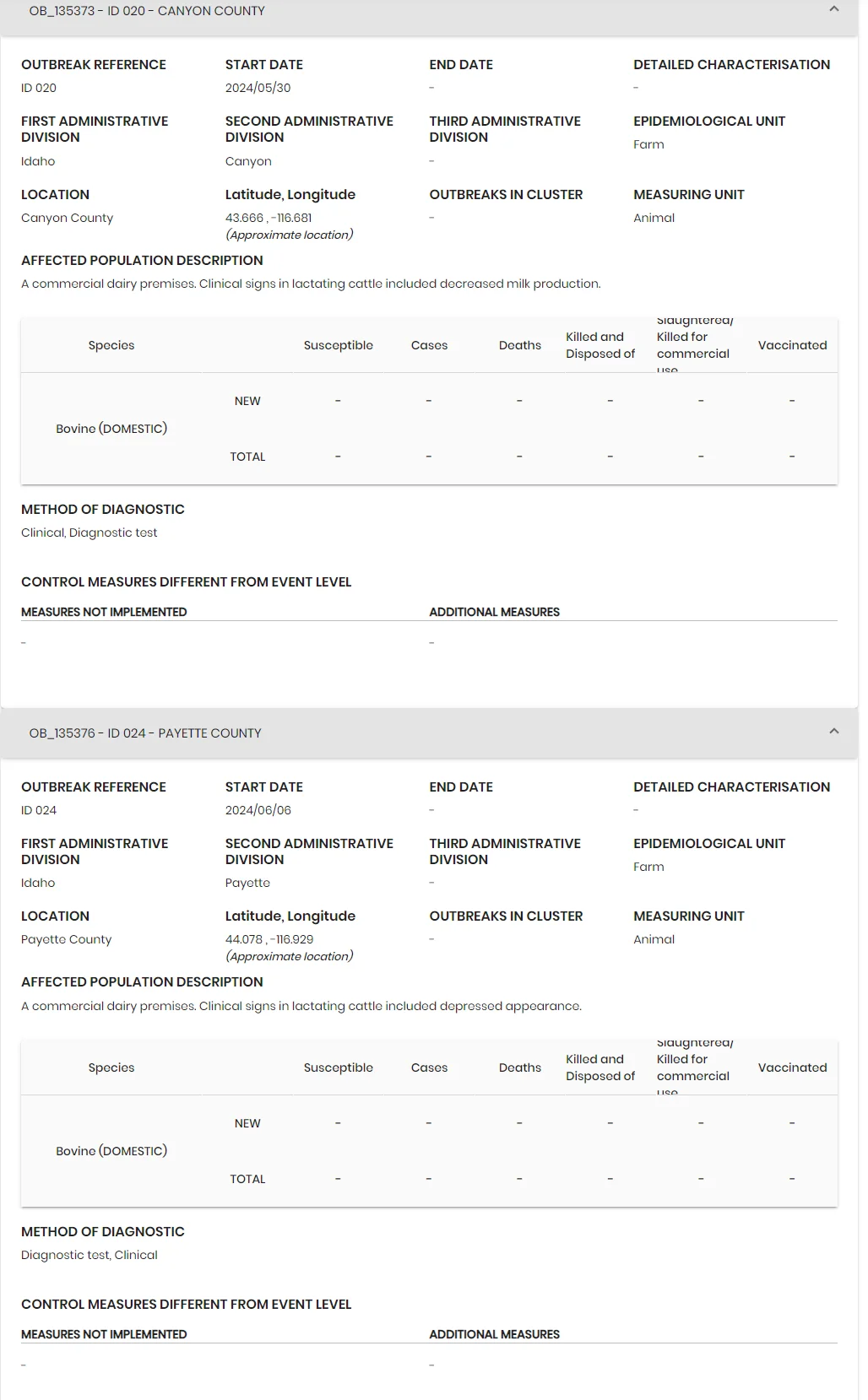
Task: Click Payette coordinates 44.078, -116.929
Action: (269, 939)
